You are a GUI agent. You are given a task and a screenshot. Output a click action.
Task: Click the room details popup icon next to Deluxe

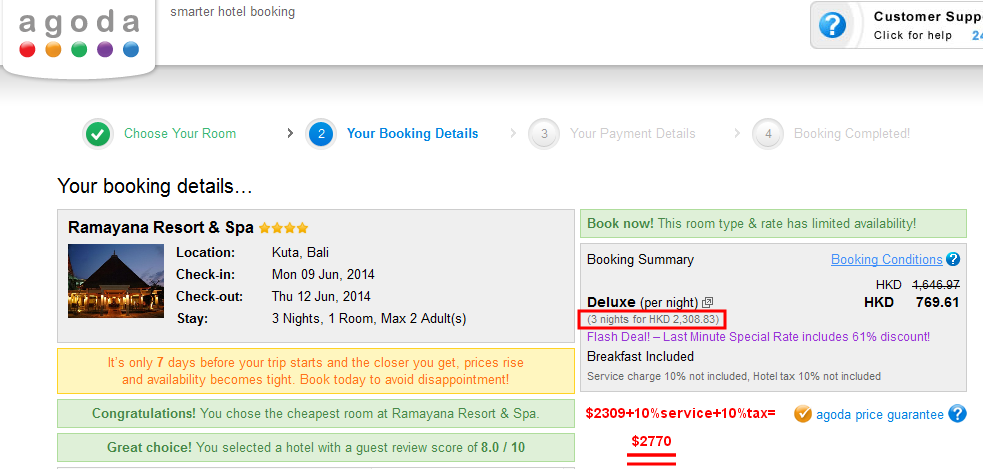[x=708, y=302]
